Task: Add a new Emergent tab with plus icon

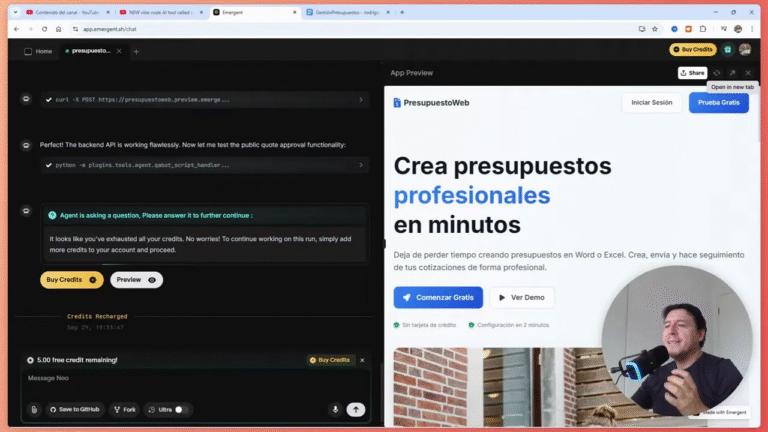Action: click(x=136, y=51)
